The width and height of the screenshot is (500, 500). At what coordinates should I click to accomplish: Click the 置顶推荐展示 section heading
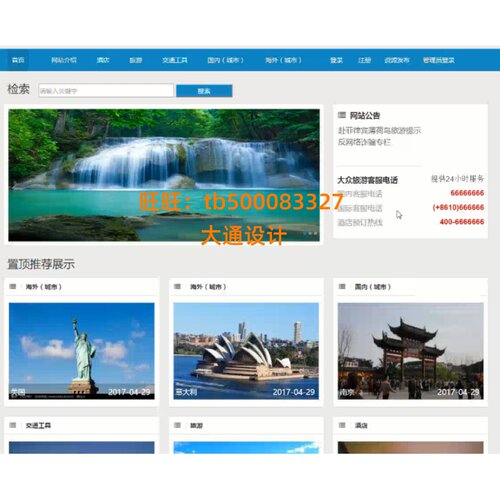41,264
